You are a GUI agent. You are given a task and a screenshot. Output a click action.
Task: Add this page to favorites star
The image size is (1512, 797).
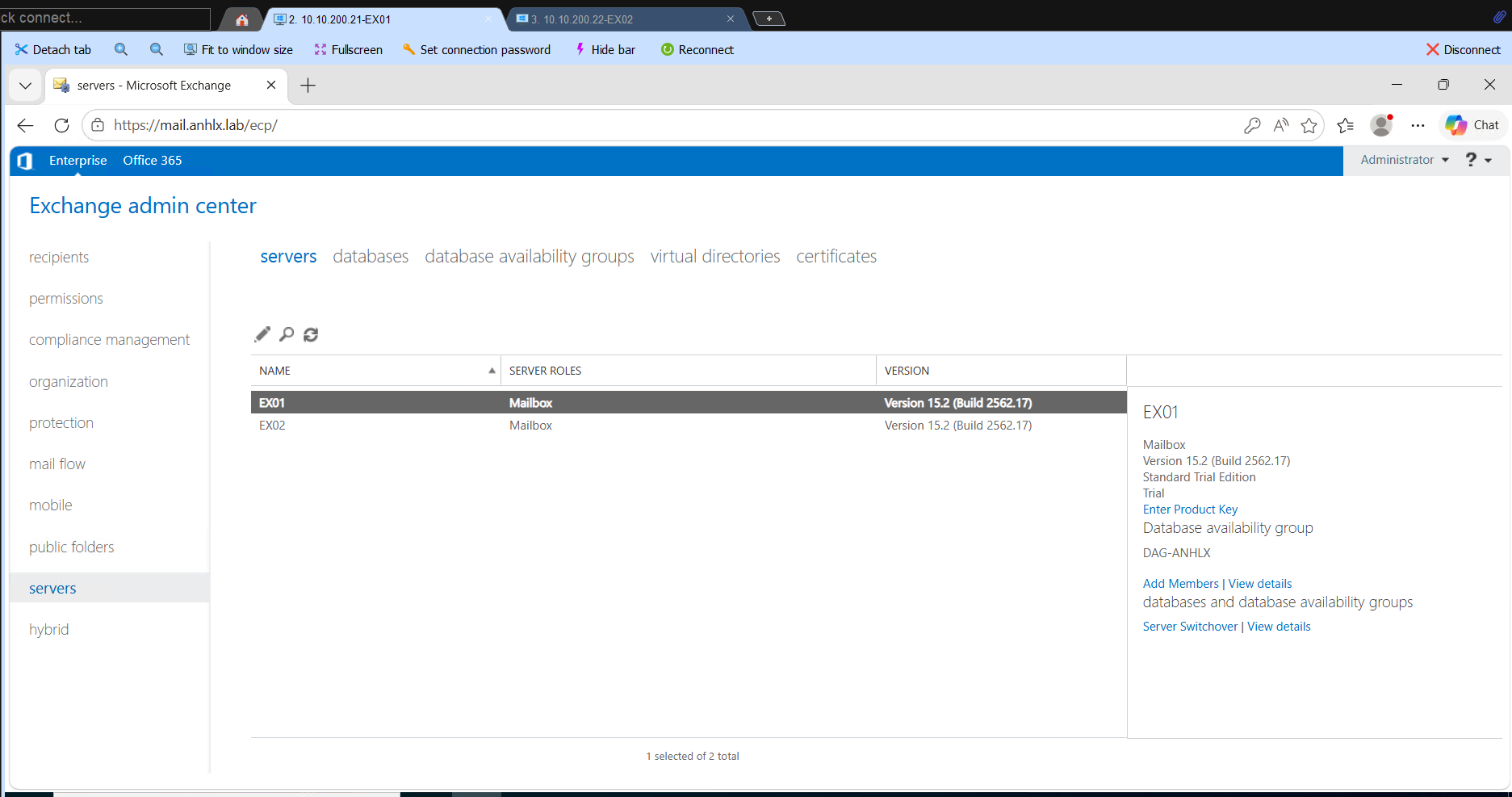[1309, 125]
